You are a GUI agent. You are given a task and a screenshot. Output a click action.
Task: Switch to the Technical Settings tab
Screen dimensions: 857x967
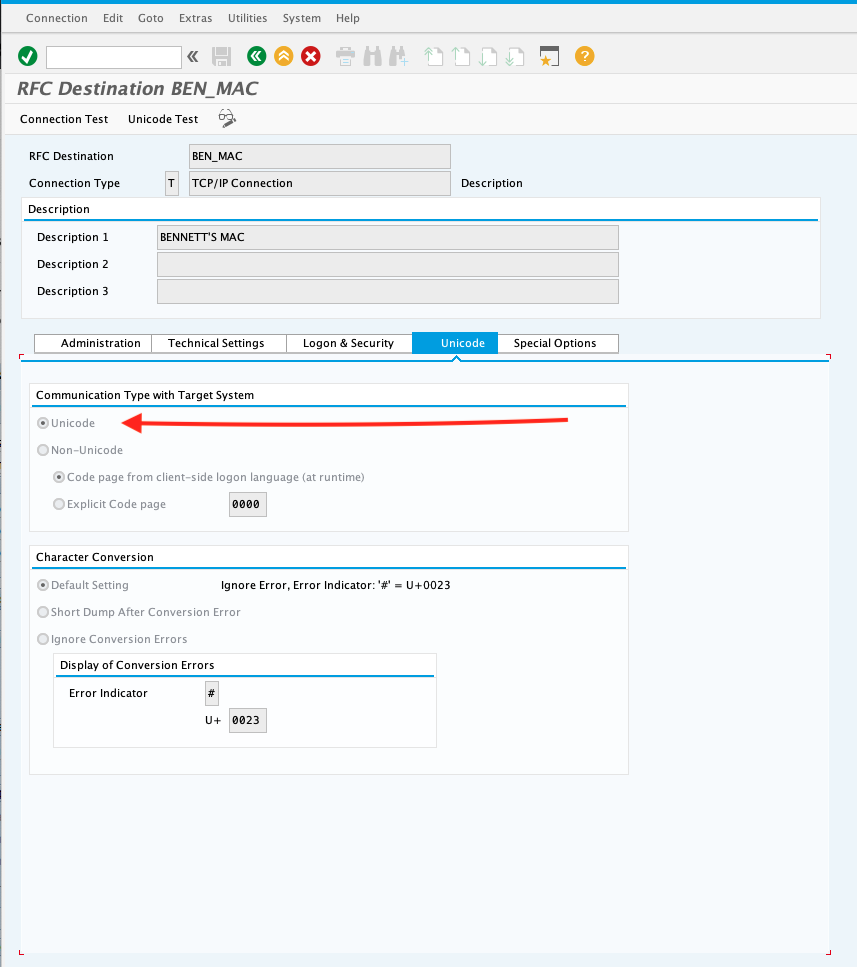216,343
